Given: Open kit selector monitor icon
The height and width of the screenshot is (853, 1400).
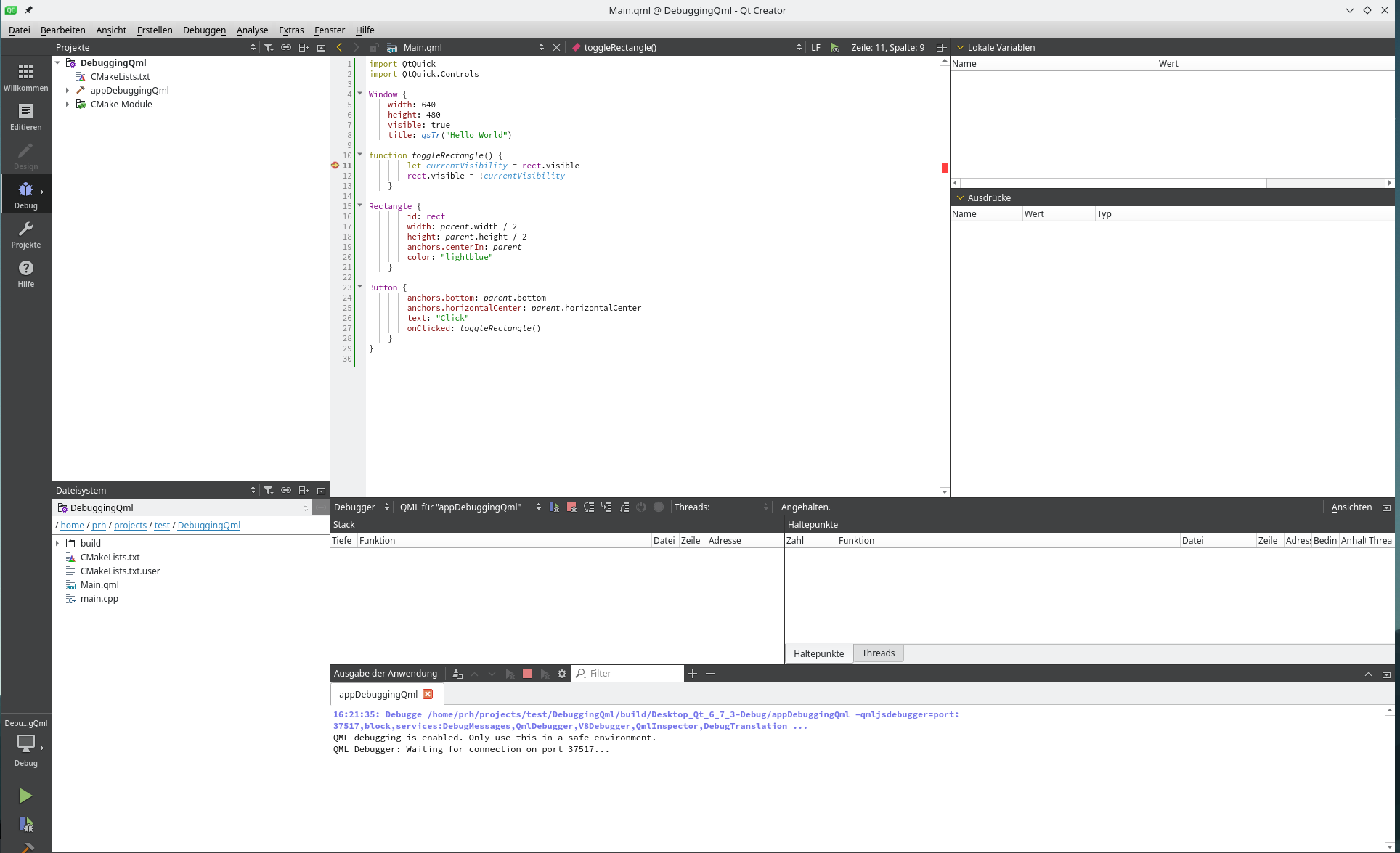Looking at the screenshot, I should point(25,743).
